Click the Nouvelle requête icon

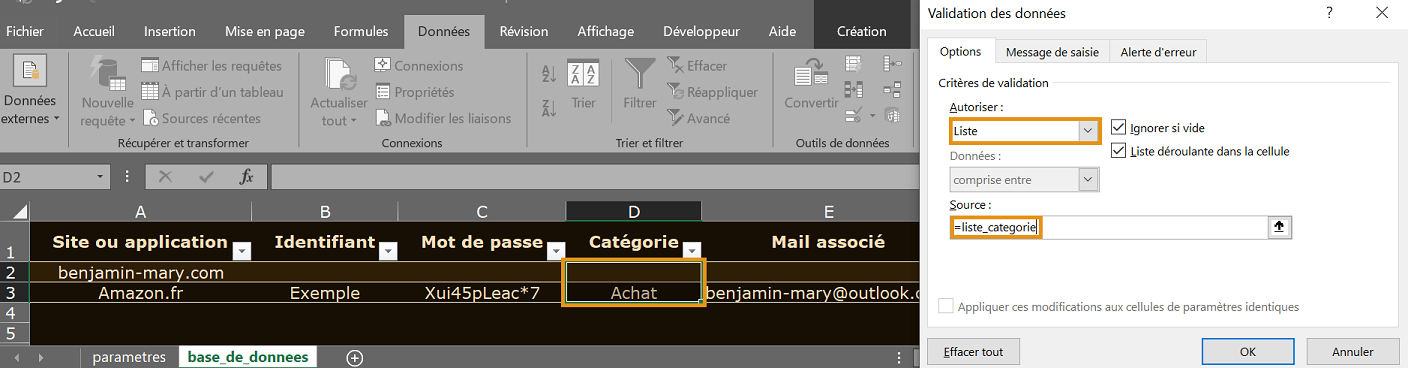tap(107, 73)
